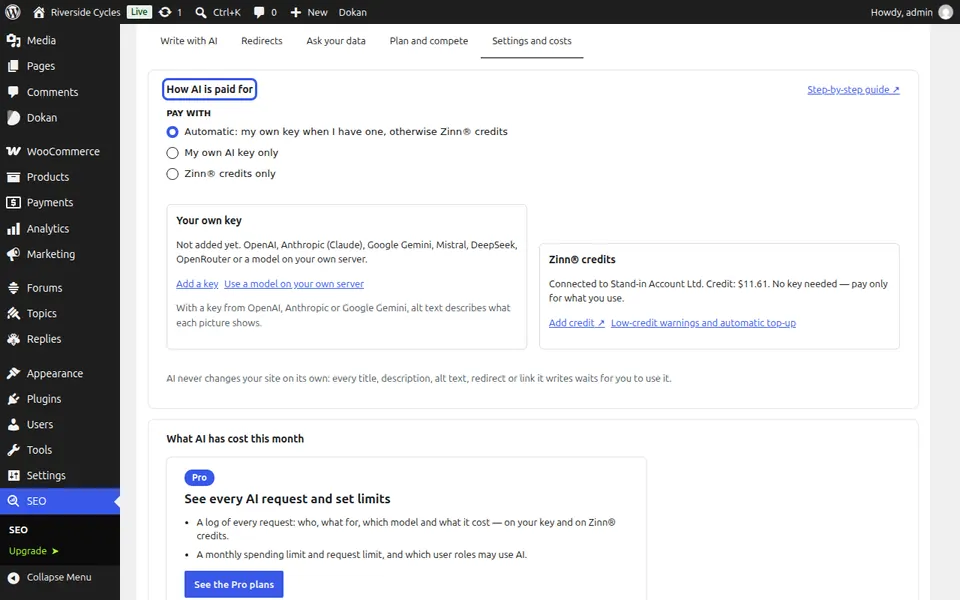Image resolution: width=960 pixels, height=600 pixels.
Task: Click the How AI is paid for heading
Action: (209, 89)
